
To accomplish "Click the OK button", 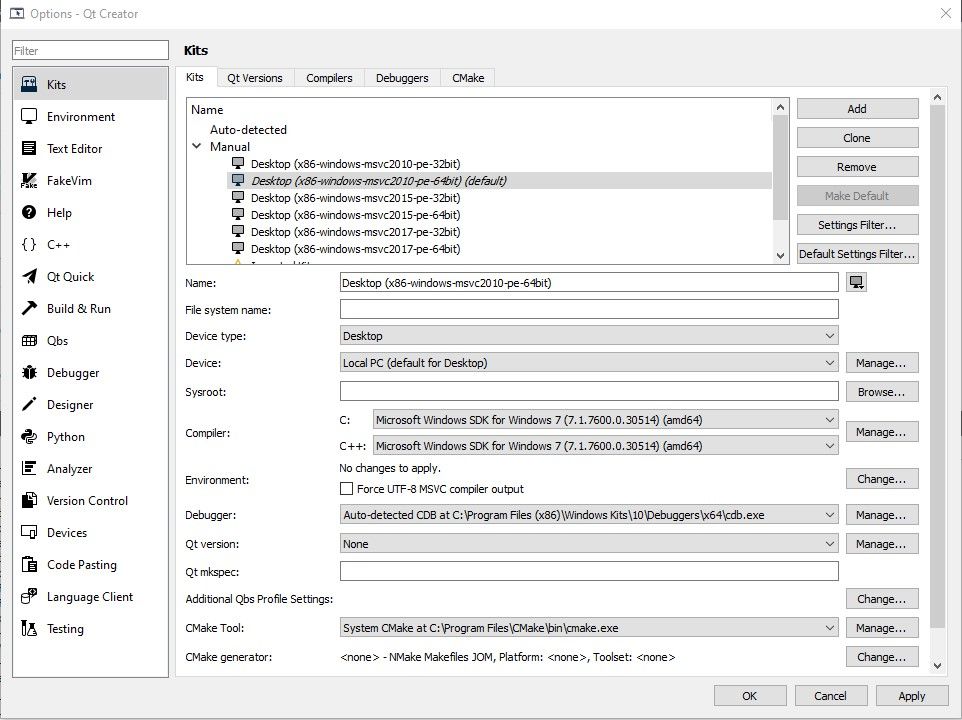I will 750,695.
